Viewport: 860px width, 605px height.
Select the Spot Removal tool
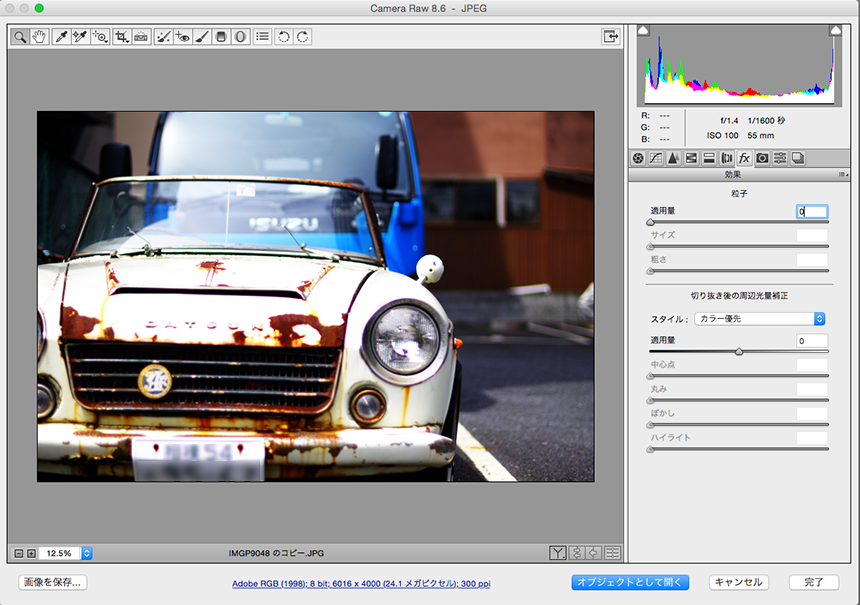click(163, 37)
